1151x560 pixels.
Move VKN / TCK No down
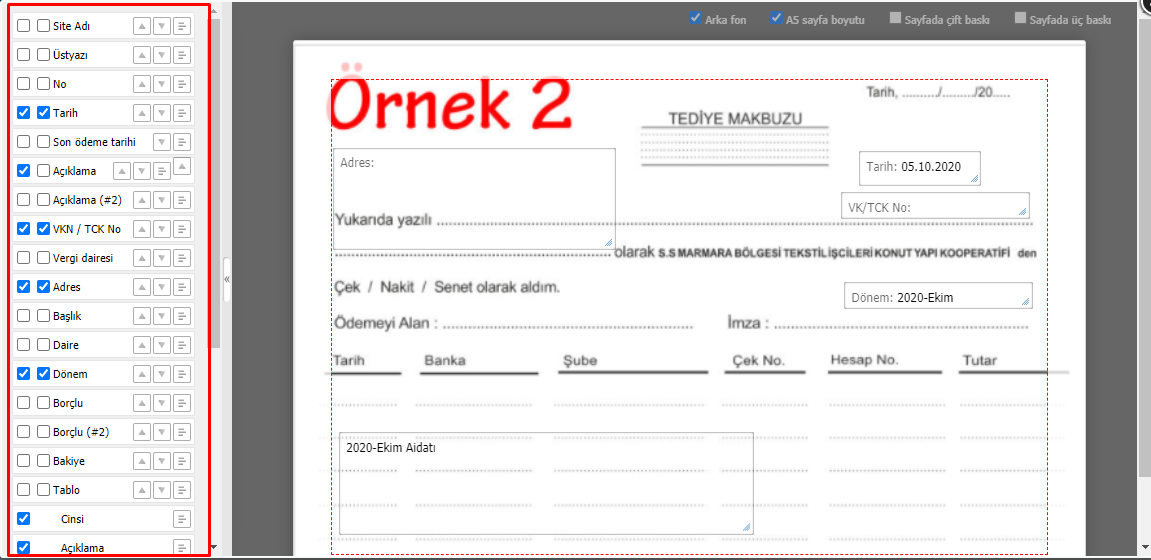(162, 229)
